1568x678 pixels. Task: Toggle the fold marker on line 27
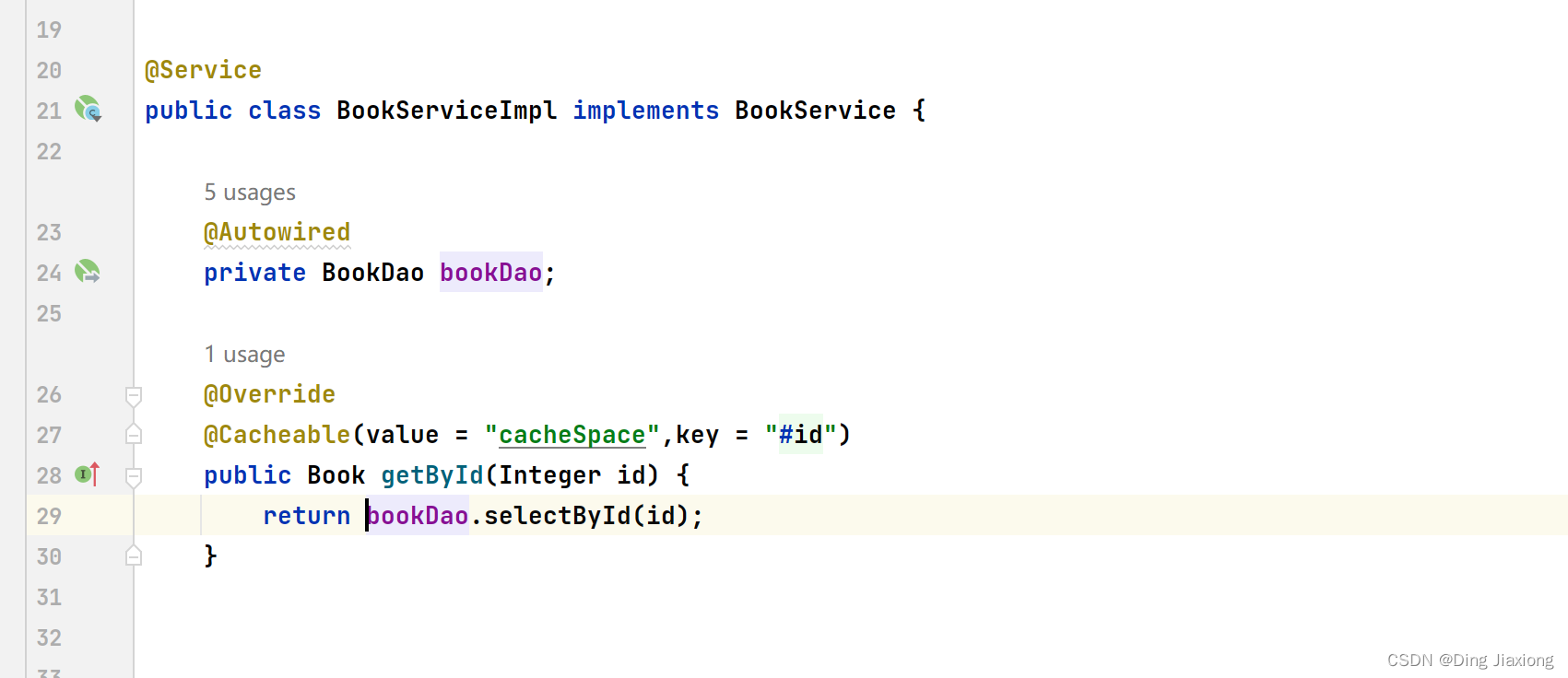(134, 435)
